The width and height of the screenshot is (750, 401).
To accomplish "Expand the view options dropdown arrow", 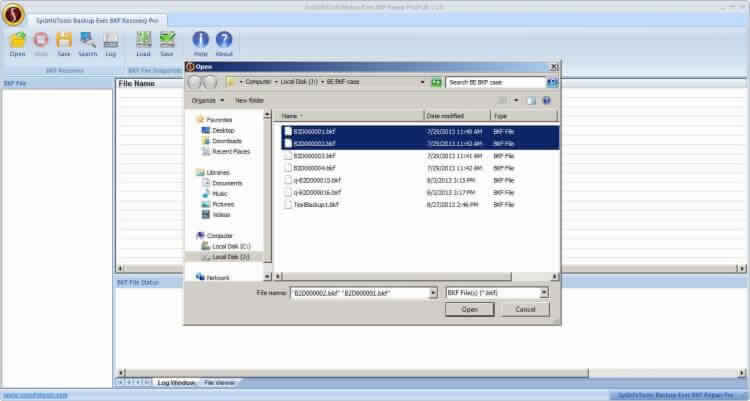I will pos(516,100).
